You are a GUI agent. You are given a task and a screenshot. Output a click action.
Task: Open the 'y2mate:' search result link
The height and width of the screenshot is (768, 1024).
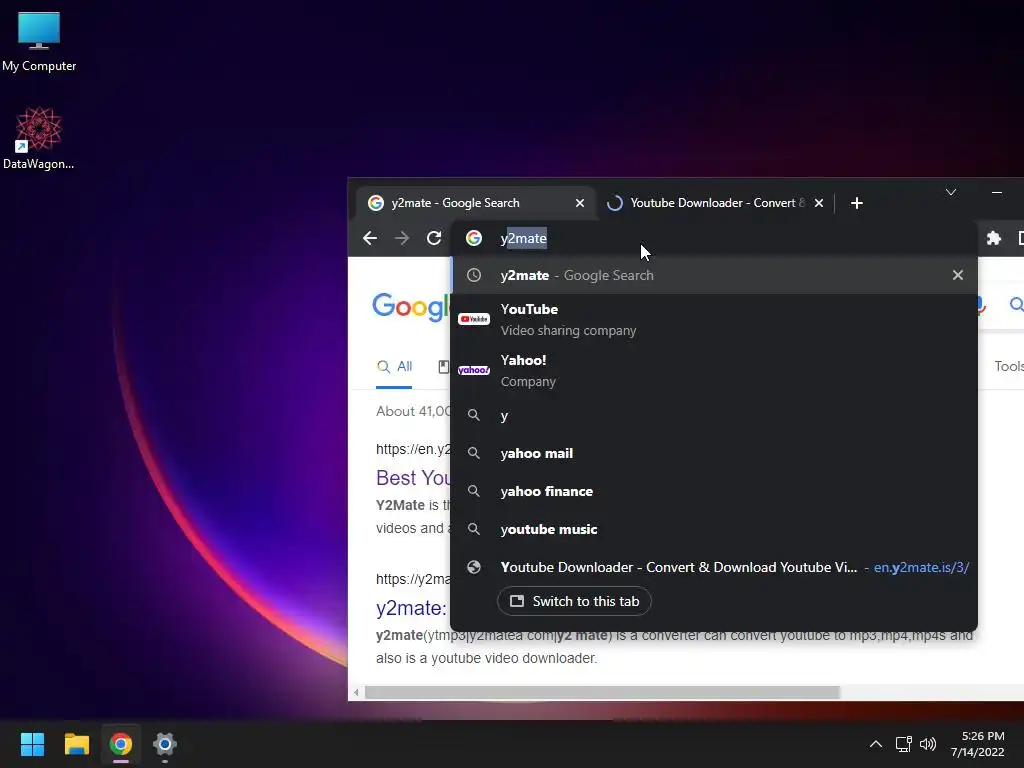click(411, 608)
